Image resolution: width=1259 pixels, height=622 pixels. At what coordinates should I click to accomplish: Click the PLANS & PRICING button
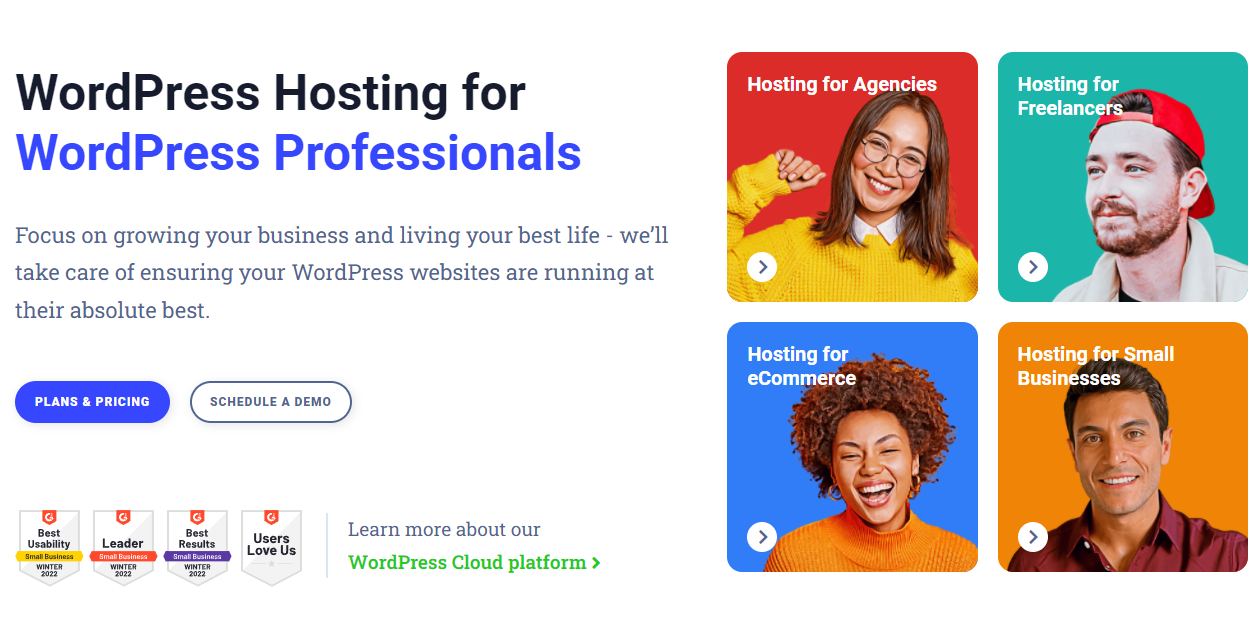coord(92,402)
